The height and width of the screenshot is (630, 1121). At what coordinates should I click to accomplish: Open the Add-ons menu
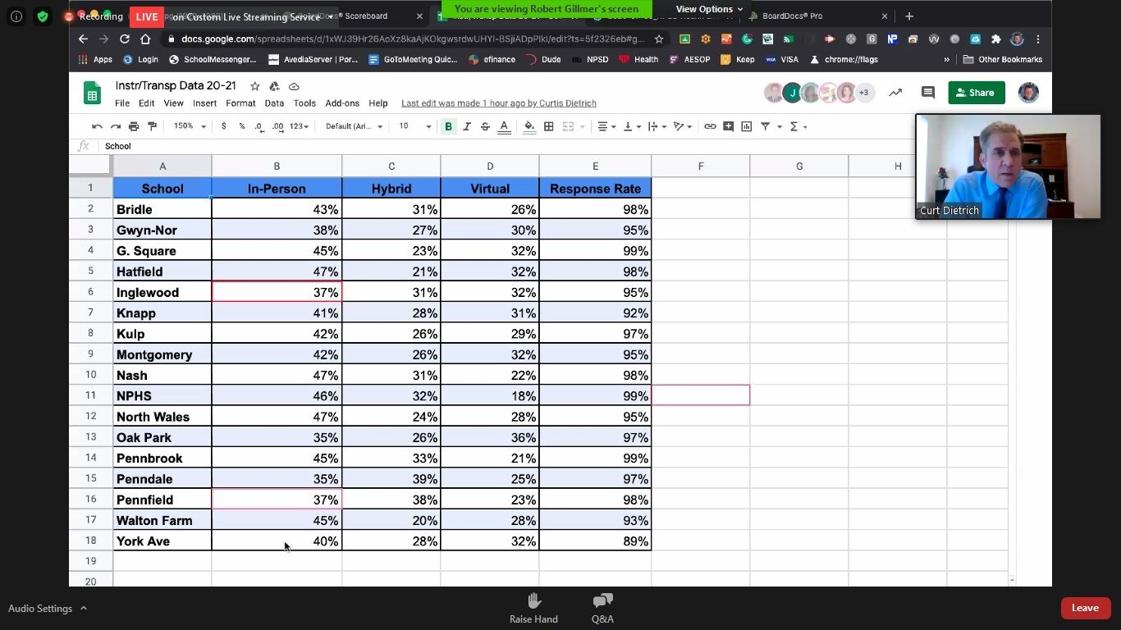tap(342, 103)
